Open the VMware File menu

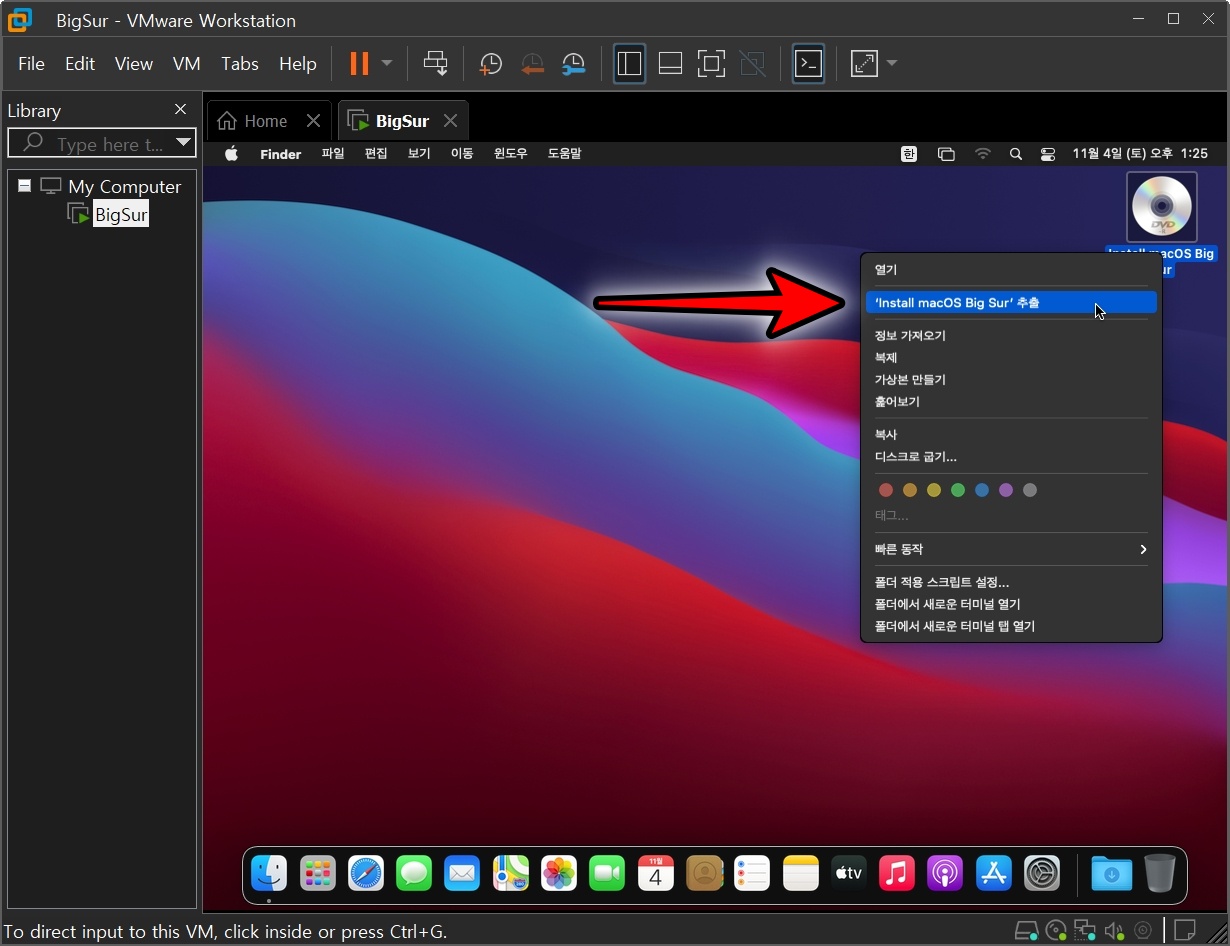31,64
